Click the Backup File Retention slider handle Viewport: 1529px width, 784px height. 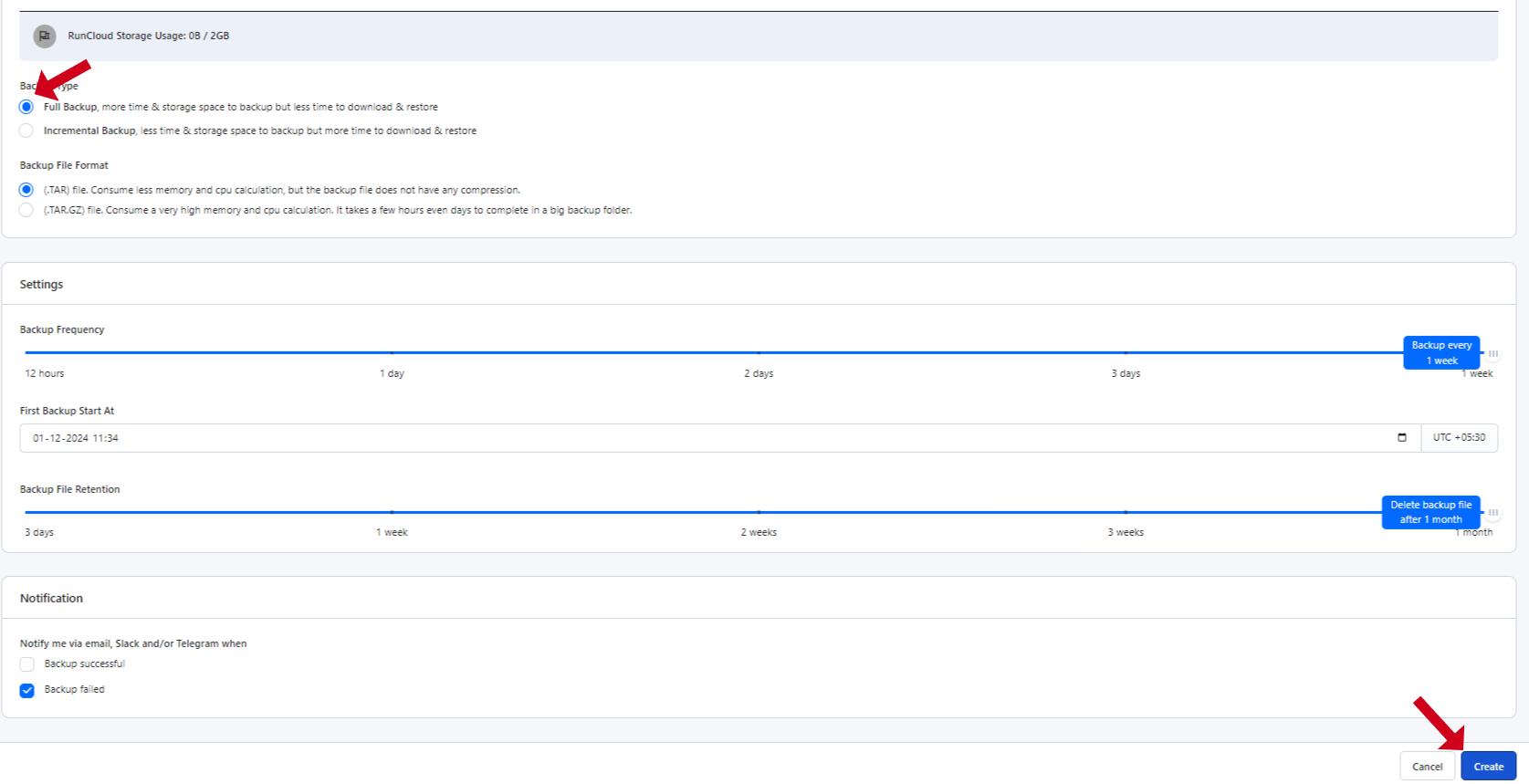click(1492, 513)
